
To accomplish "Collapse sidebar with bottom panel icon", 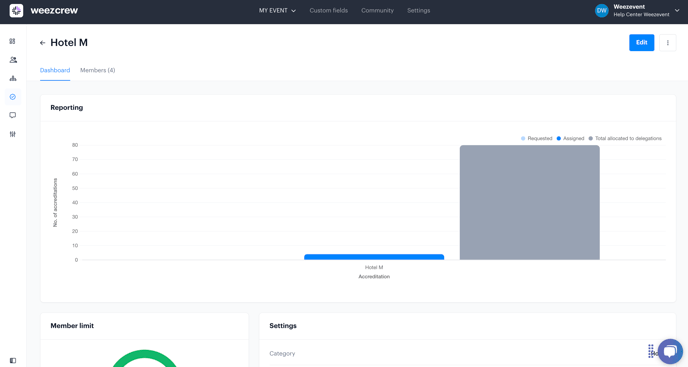I will tap(13, 361).
